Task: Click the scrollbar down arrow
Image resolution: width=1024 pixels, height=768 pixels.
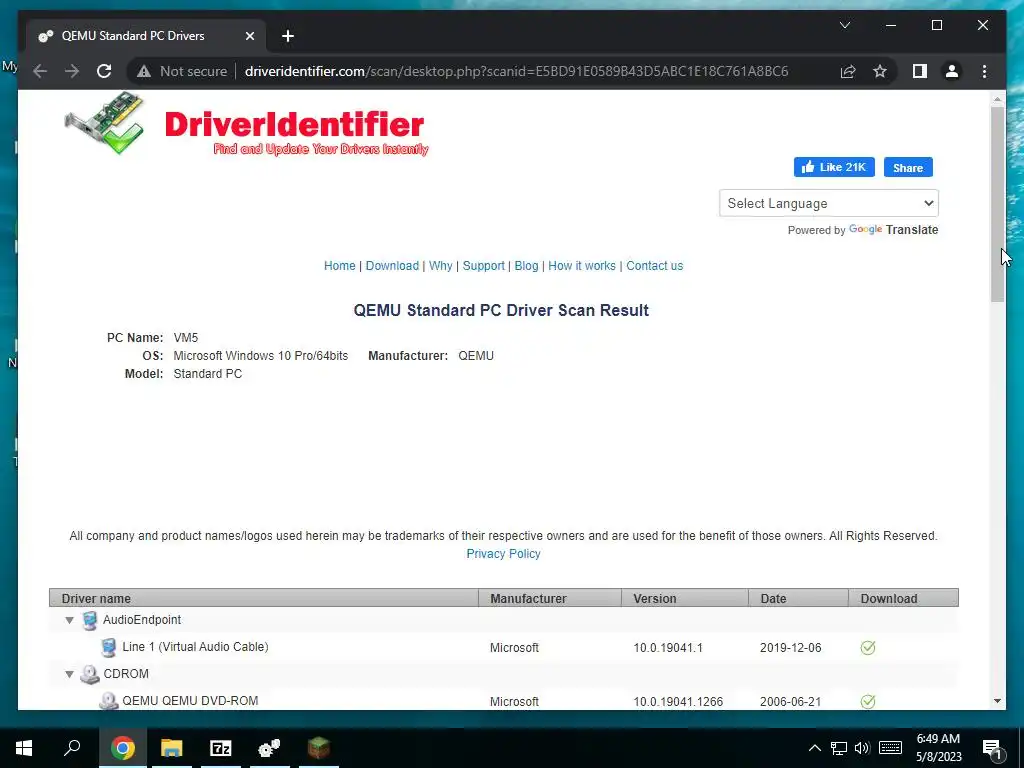Action: click(997, 701)
